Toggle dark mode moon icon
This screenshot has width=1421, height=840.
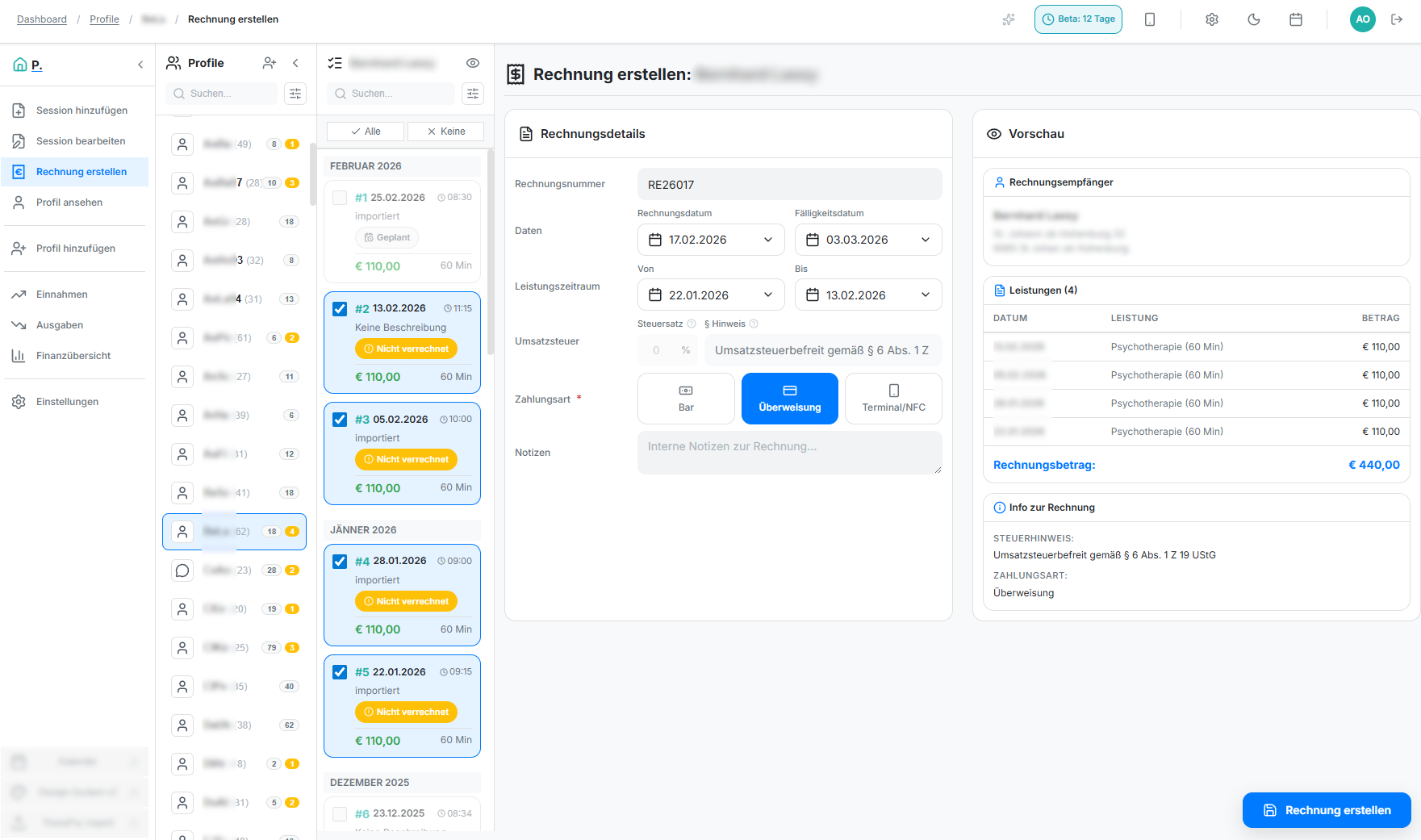[1253, 19]
